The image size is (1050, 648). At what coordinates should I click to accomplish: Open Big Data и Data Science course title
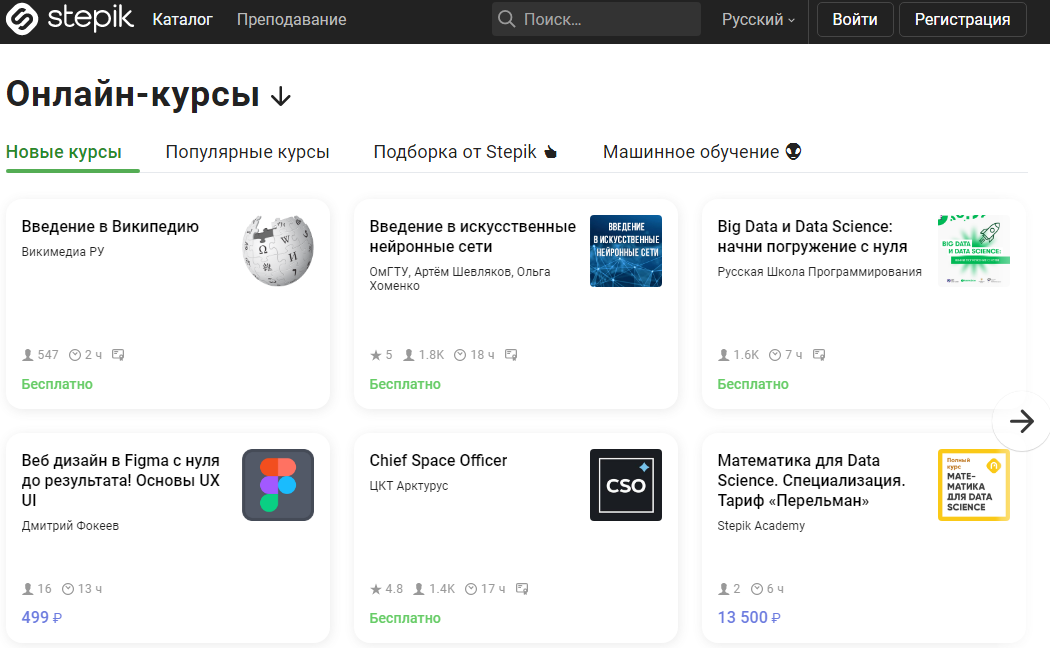click(812, 236)
